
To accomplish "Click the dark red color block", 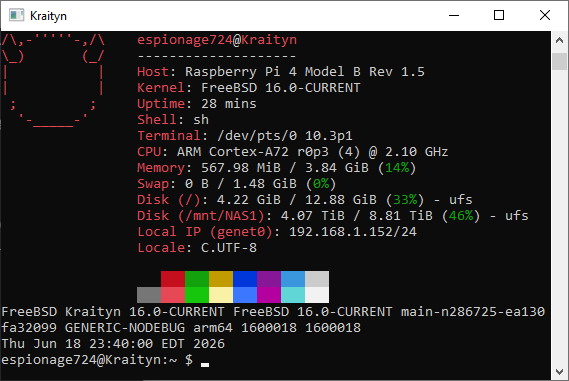I will [173, 279].
